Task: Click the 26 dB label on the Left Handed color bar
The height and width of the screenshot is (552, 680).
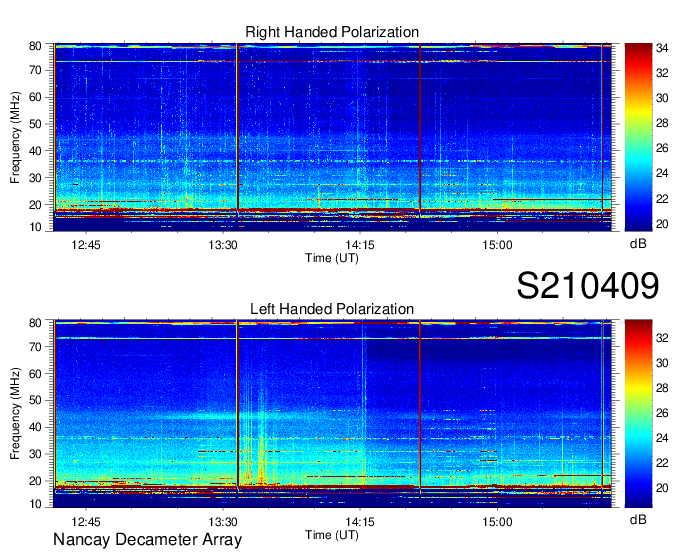Action: [662, 413]
